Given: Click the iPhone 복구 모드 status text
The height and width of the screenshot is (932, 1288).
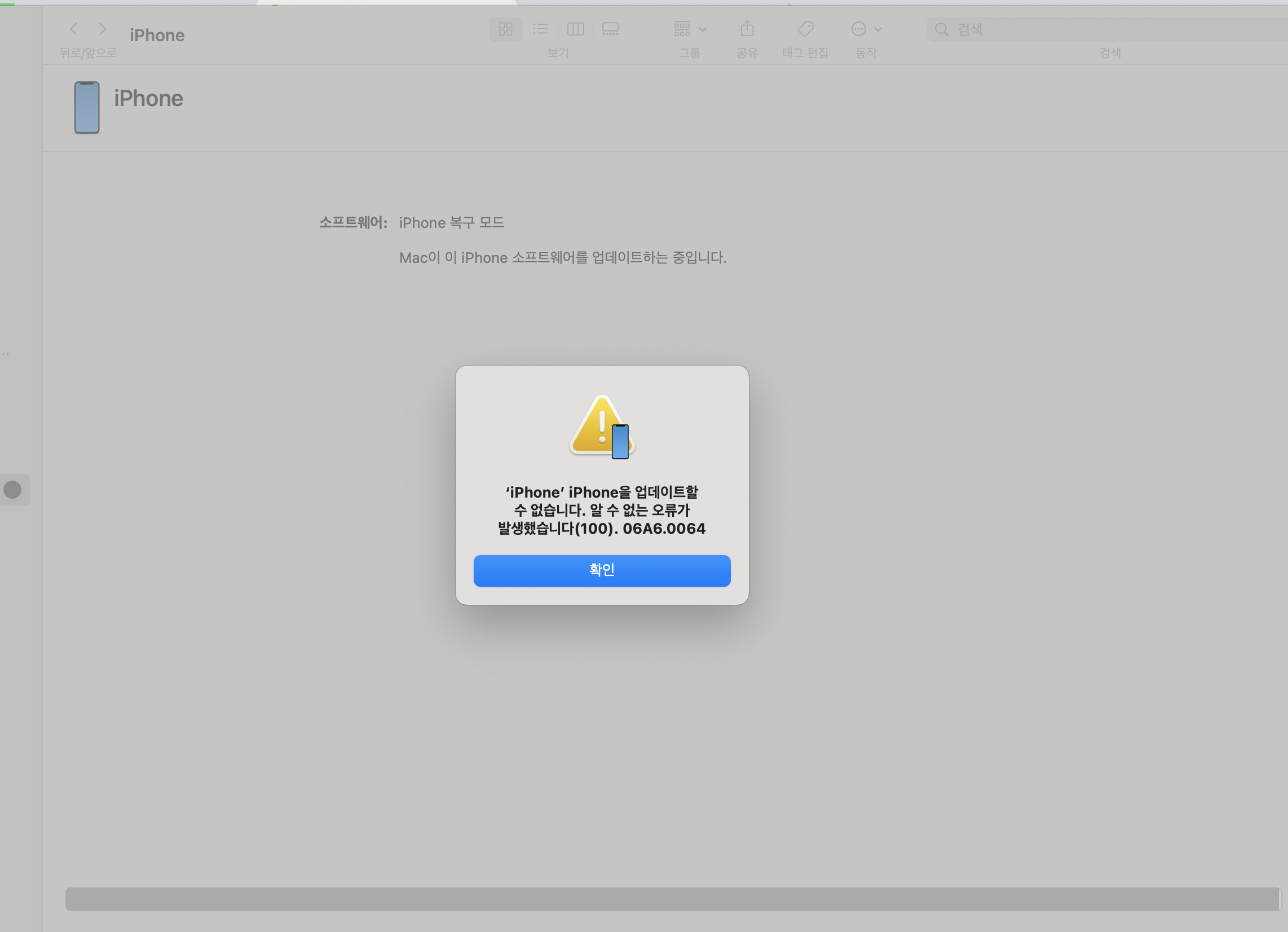Looking at the screenshot, I should click(x=452, y=222).
